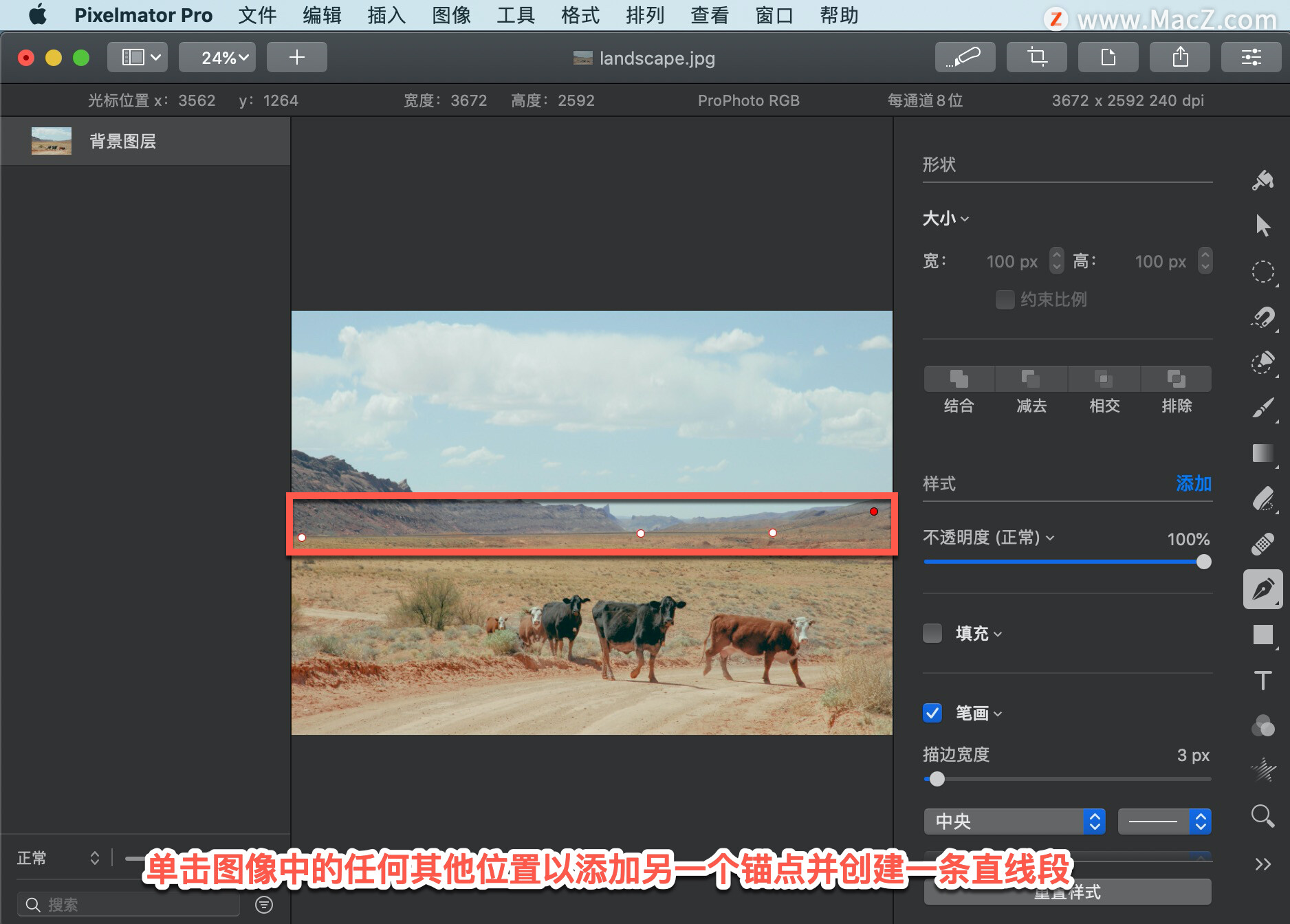The image size is (1290, 924).
Task: Expand more tools with double chevron
Action: pos(1262,864)
